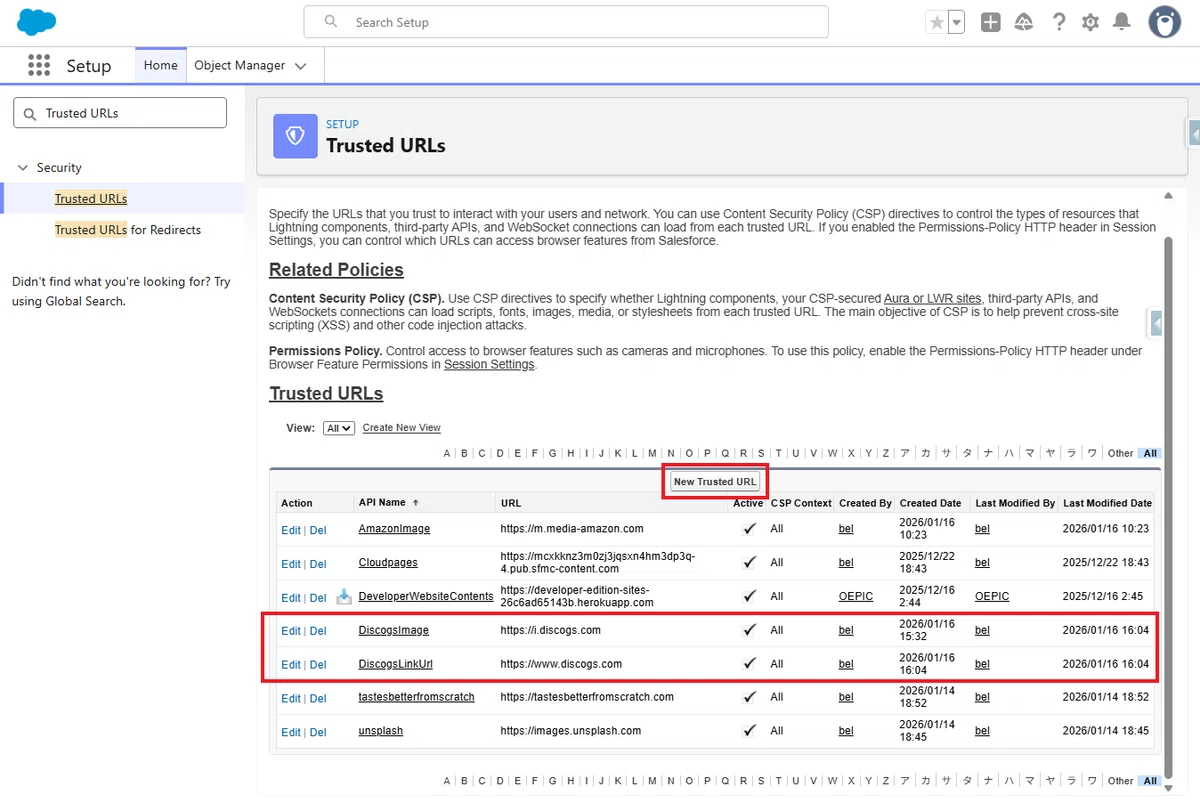1200x803 pixels.
Task: Switch to the Object Manager tab
Action: [x=240, y=65]
